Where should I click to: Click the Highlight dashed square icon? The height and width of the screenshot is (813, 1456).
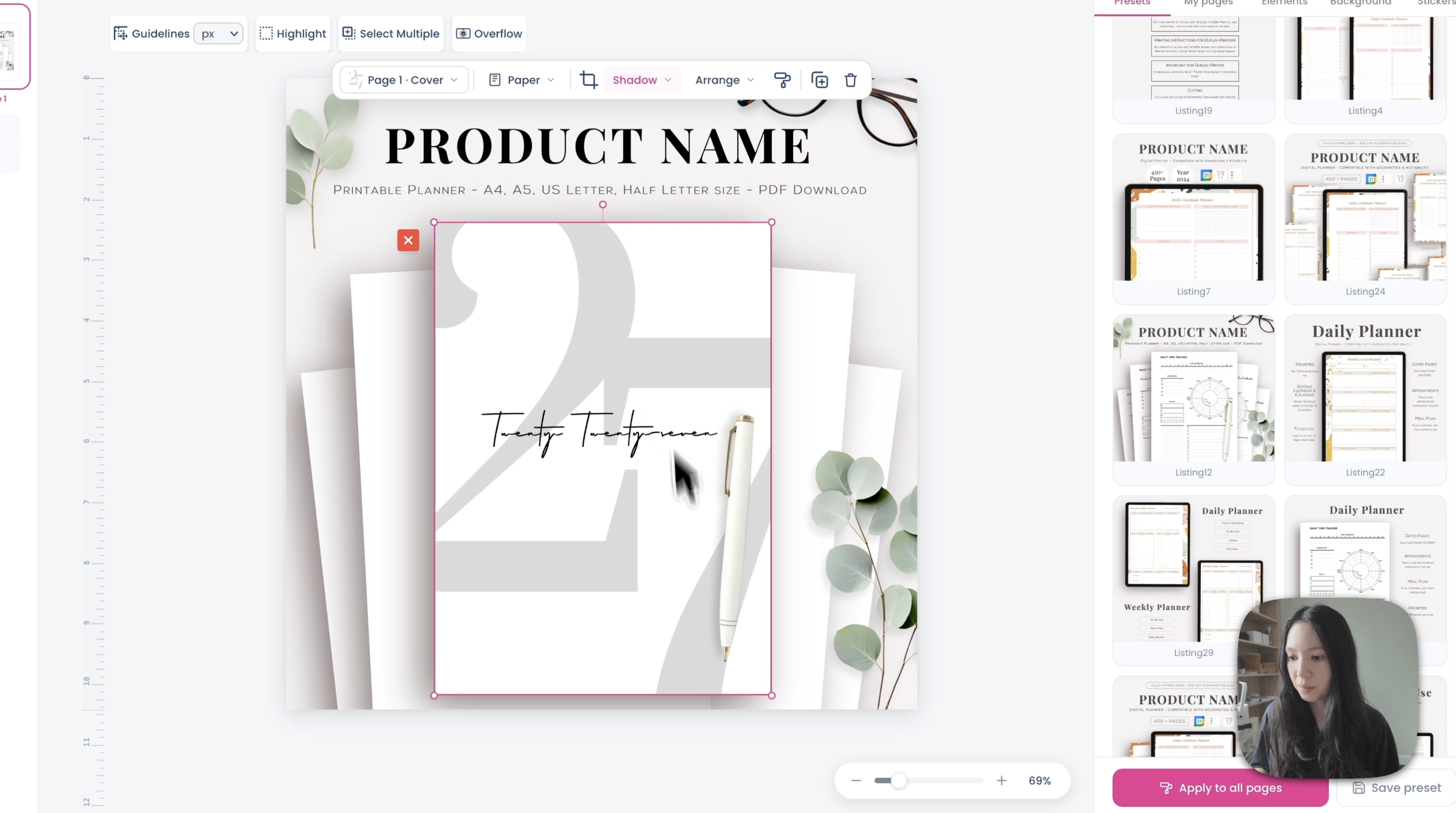pos(266,33)
